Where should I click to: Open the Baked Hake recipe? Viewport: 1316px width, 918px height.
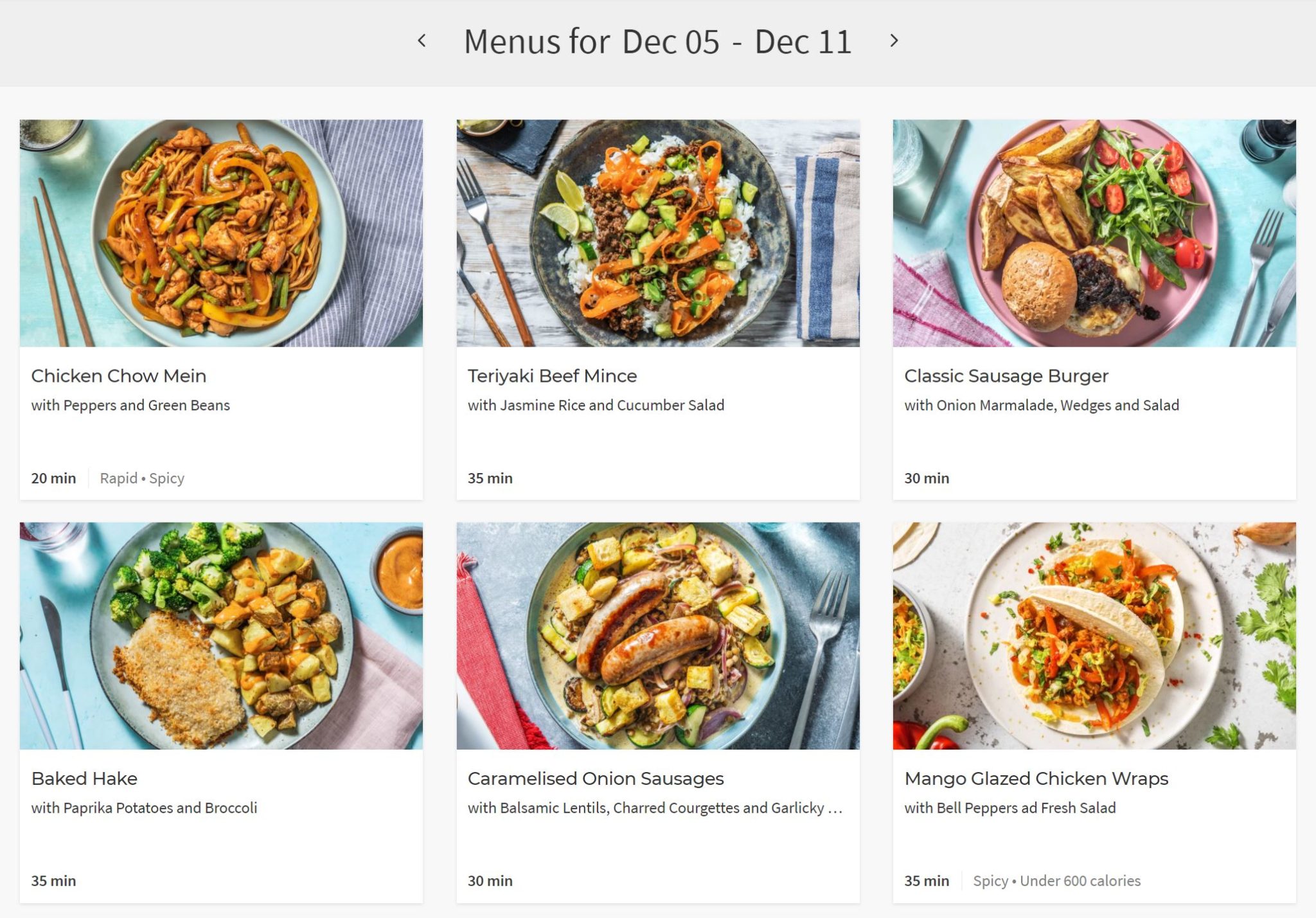pos(84,779)
